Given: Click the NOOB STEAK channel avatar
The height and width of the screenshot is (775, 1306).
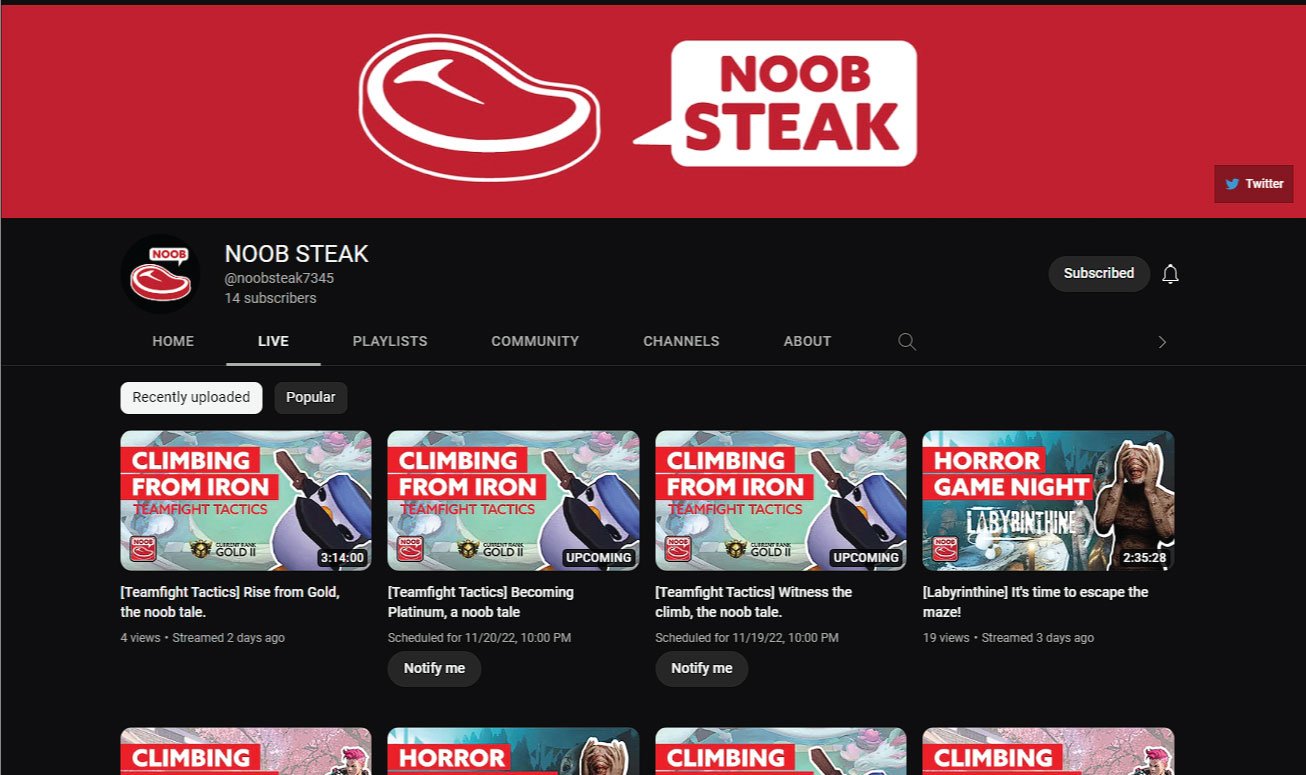Looking at the screenshot, I should click(160, 274).
